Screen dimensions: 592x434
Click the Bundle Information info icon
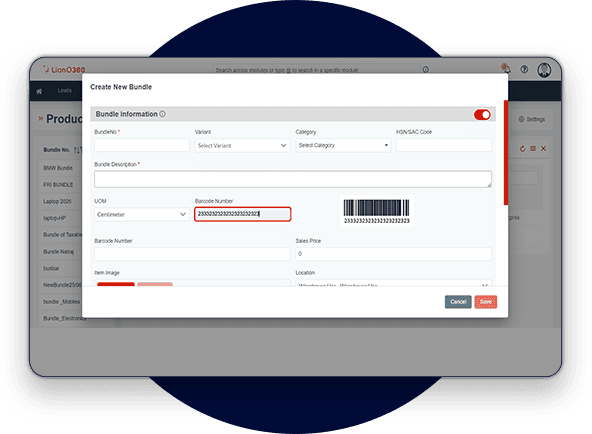click(x=162, y=114)
